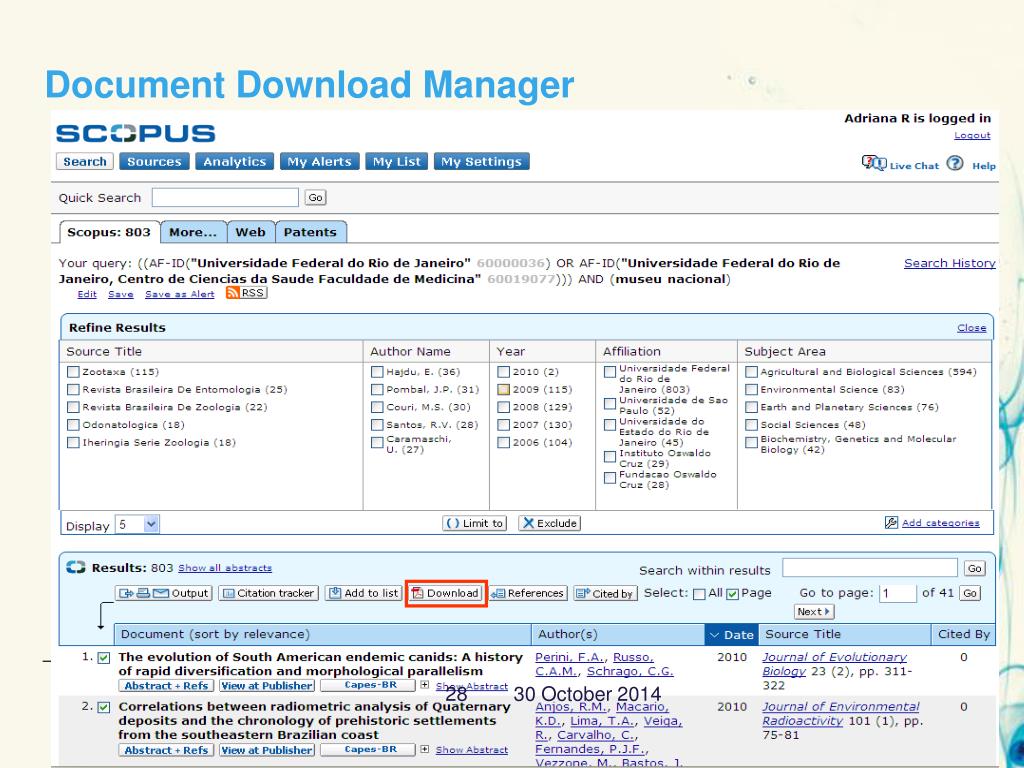The height and width of the screenshot is (768, 1024).
Task: Click the Save query link
Action: [121, 295]
